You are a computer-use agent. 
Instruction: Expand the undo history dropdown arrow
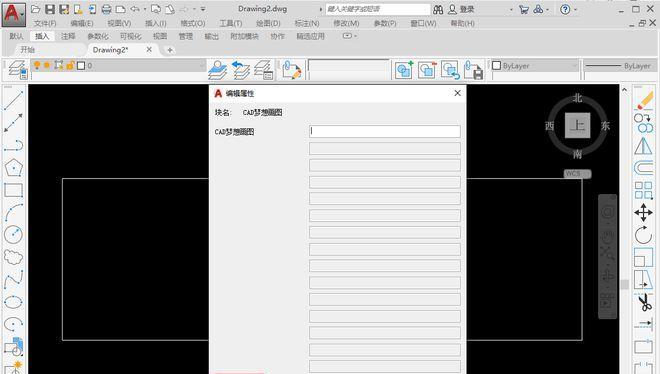pyautogui.click(x=145, y=9)
